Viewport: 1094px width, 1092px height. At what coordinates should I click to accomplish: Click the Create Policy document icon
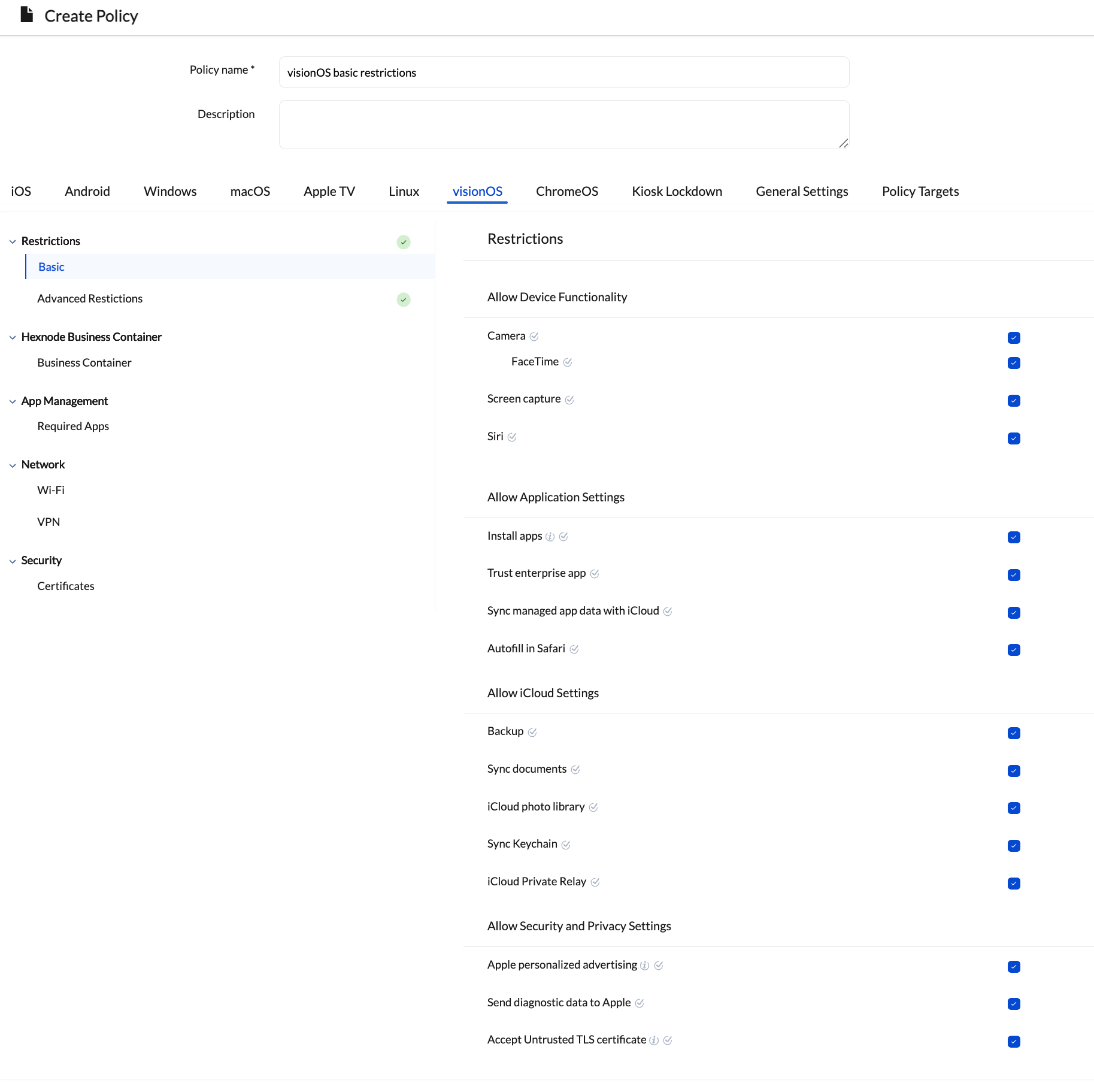(x=27, y=14)
